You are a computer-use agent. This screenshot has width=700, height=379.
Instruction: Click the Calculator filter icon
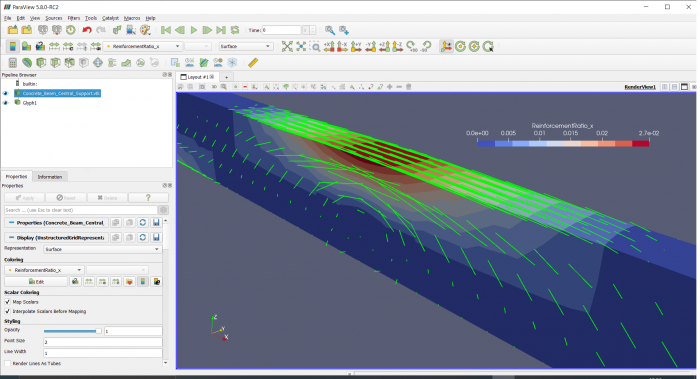coord(12,62)
